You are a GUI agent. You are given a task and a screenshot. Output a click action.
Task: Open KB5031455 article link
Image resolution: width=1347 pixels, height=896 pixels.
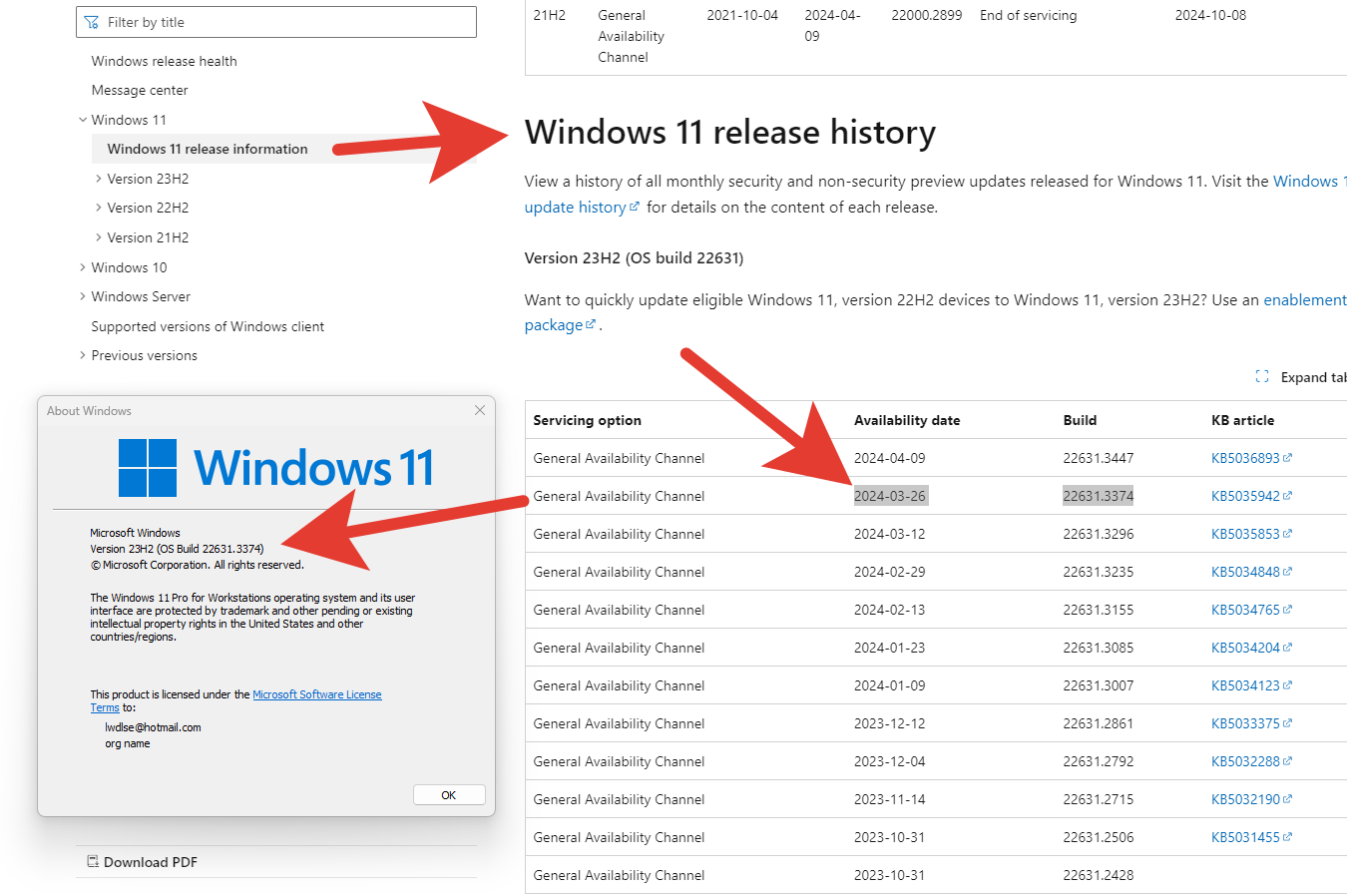point(1245,837)
